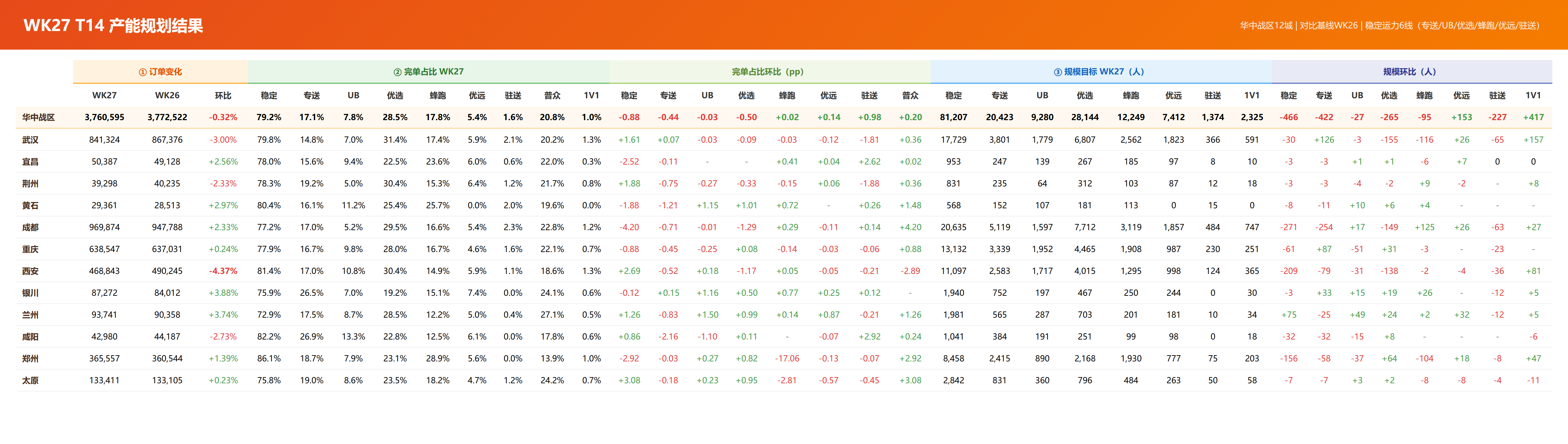Click 重庆's WK27 orders cell 638,547

tap(105, 249)
